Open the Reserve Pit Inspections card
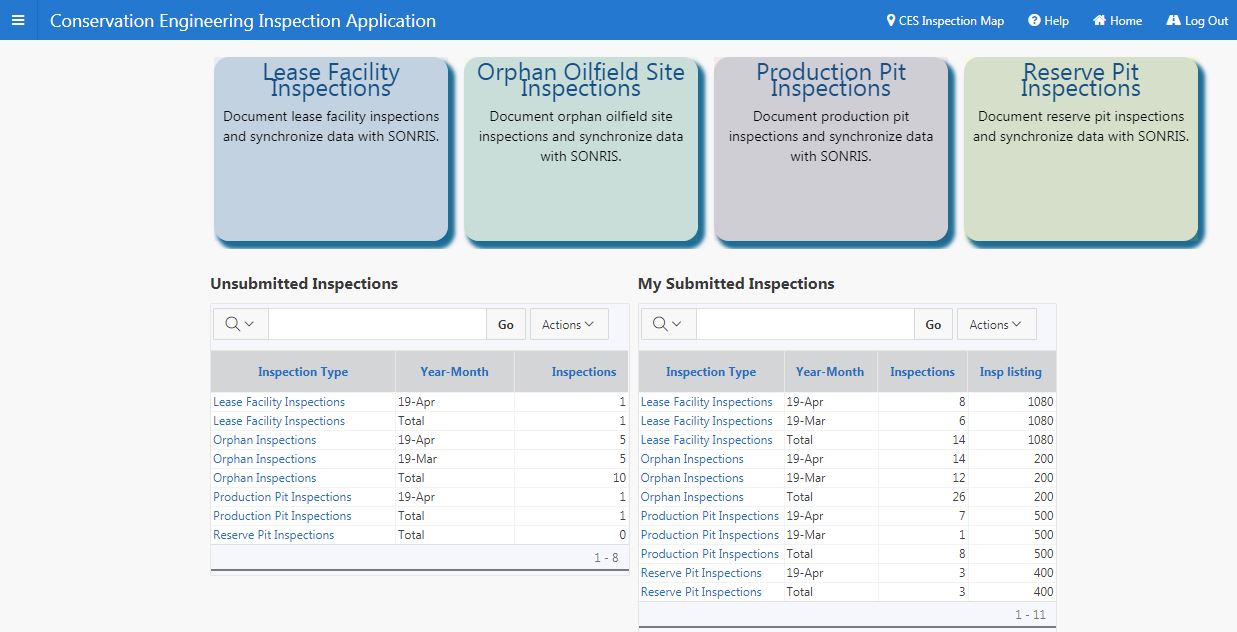This screenshot has height=632, width=1237. (1081, 150)
